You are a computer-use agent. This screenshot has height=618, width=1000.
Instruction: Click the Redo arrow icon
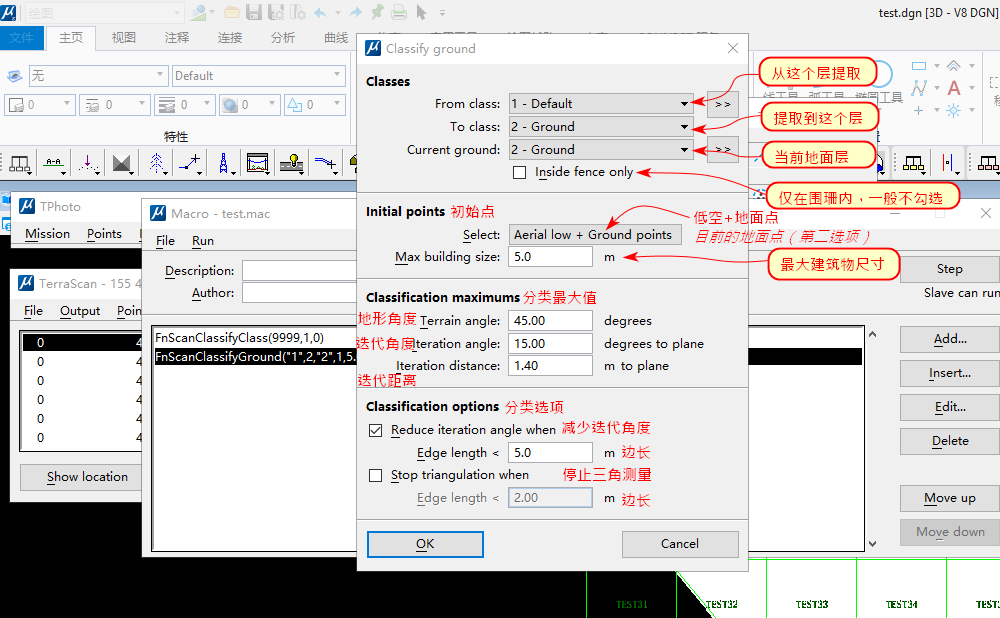356,11
